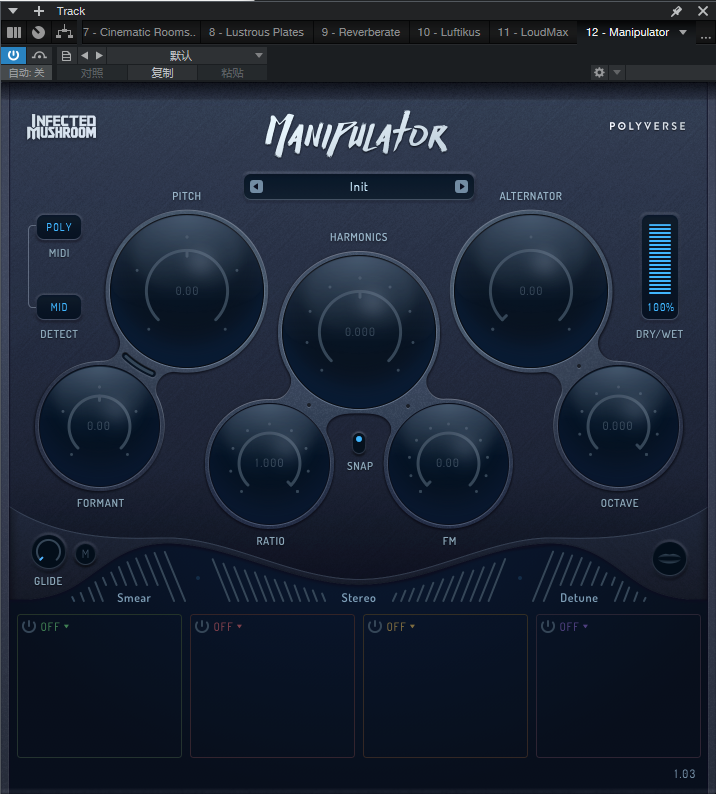Expand the arrow beside the gear icon

617,72
